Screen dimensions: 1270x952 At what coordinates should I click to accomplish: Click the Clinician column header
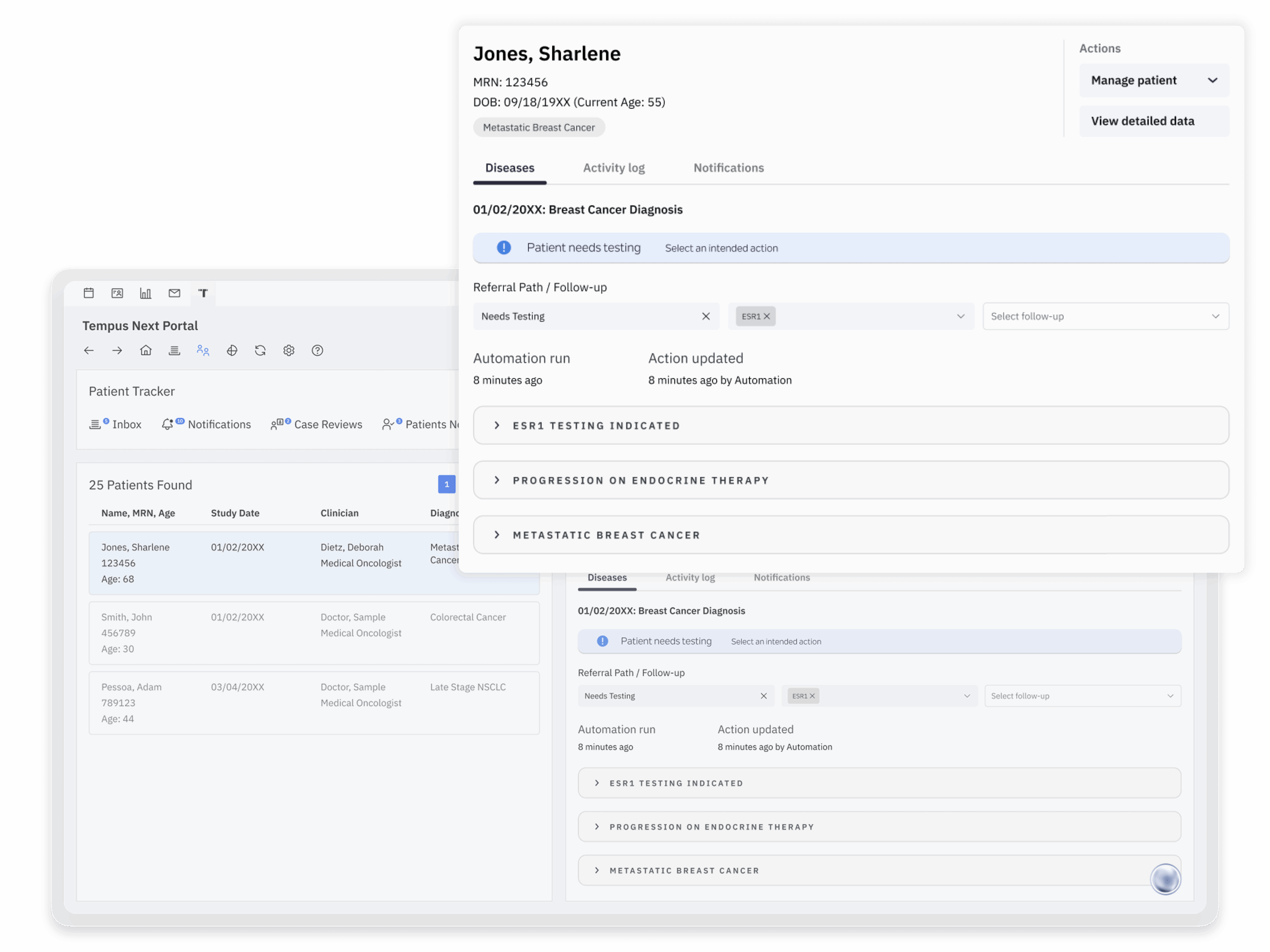pyautogui.click(x=339, y=513)
